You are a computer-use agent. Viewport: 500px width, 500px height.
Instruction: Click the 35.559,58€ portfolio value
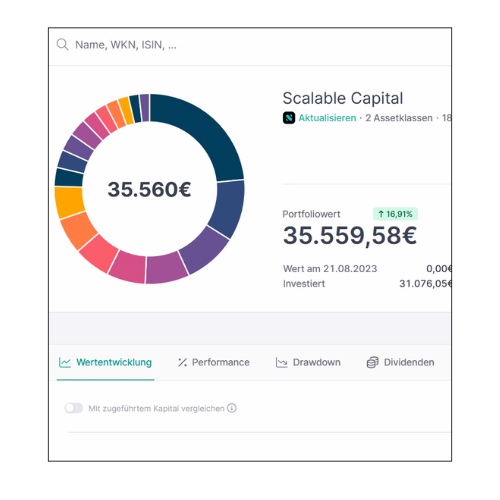point(350,235)
